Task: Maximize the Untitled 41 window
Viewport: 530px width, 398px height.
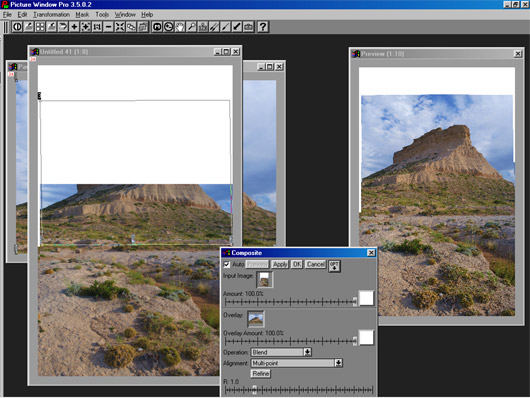Action: coord(226,52)
